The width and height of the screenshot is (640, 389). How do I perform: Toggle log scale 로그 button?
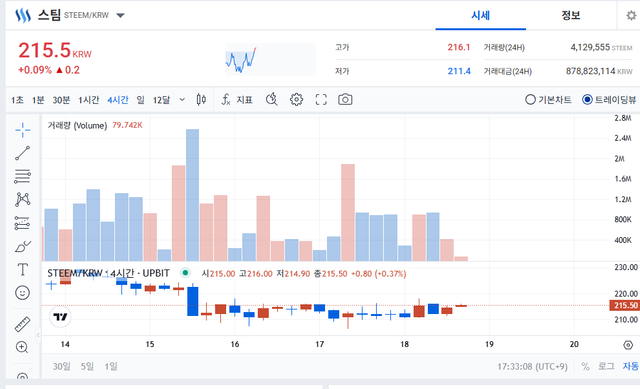click(606, 367)
